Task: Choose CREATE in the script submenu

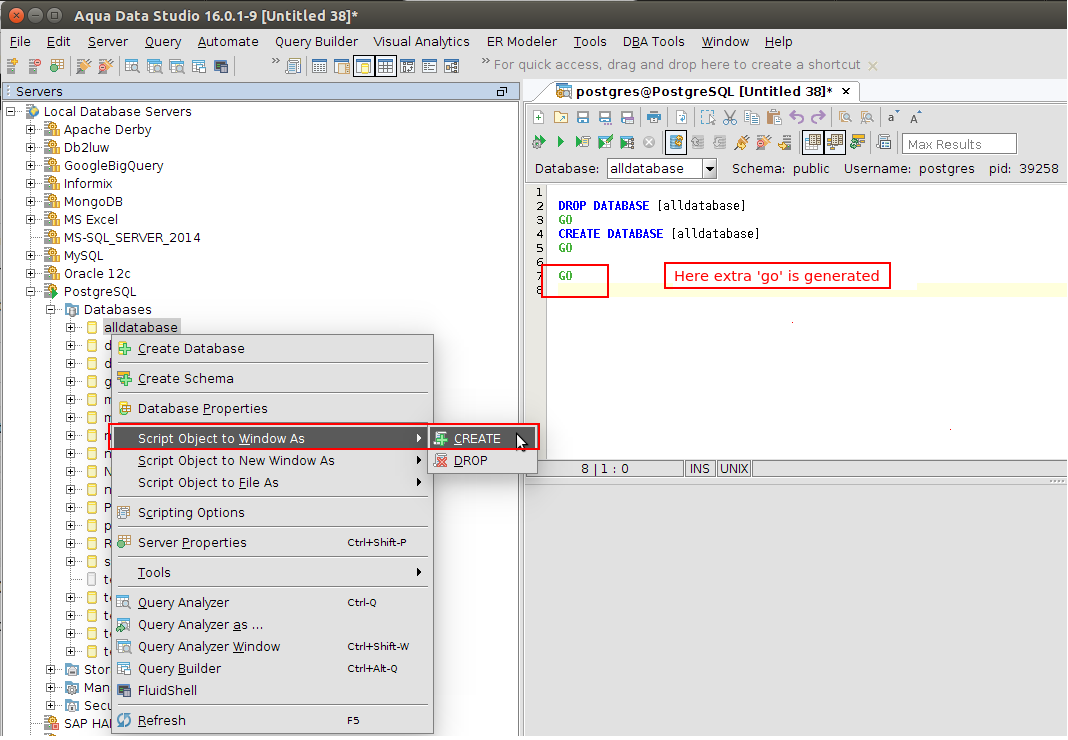Action: (x=483, y=439)
